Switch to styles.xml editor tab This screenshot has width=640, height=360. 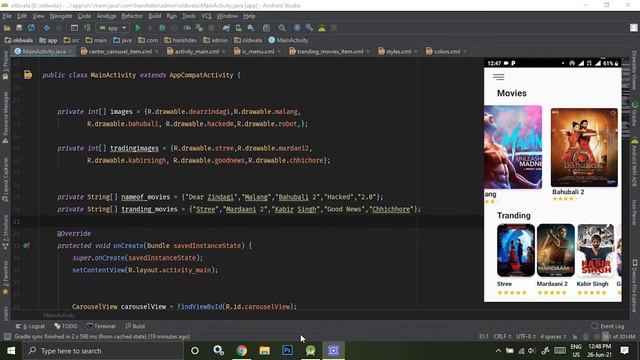(x=398, y=51)
